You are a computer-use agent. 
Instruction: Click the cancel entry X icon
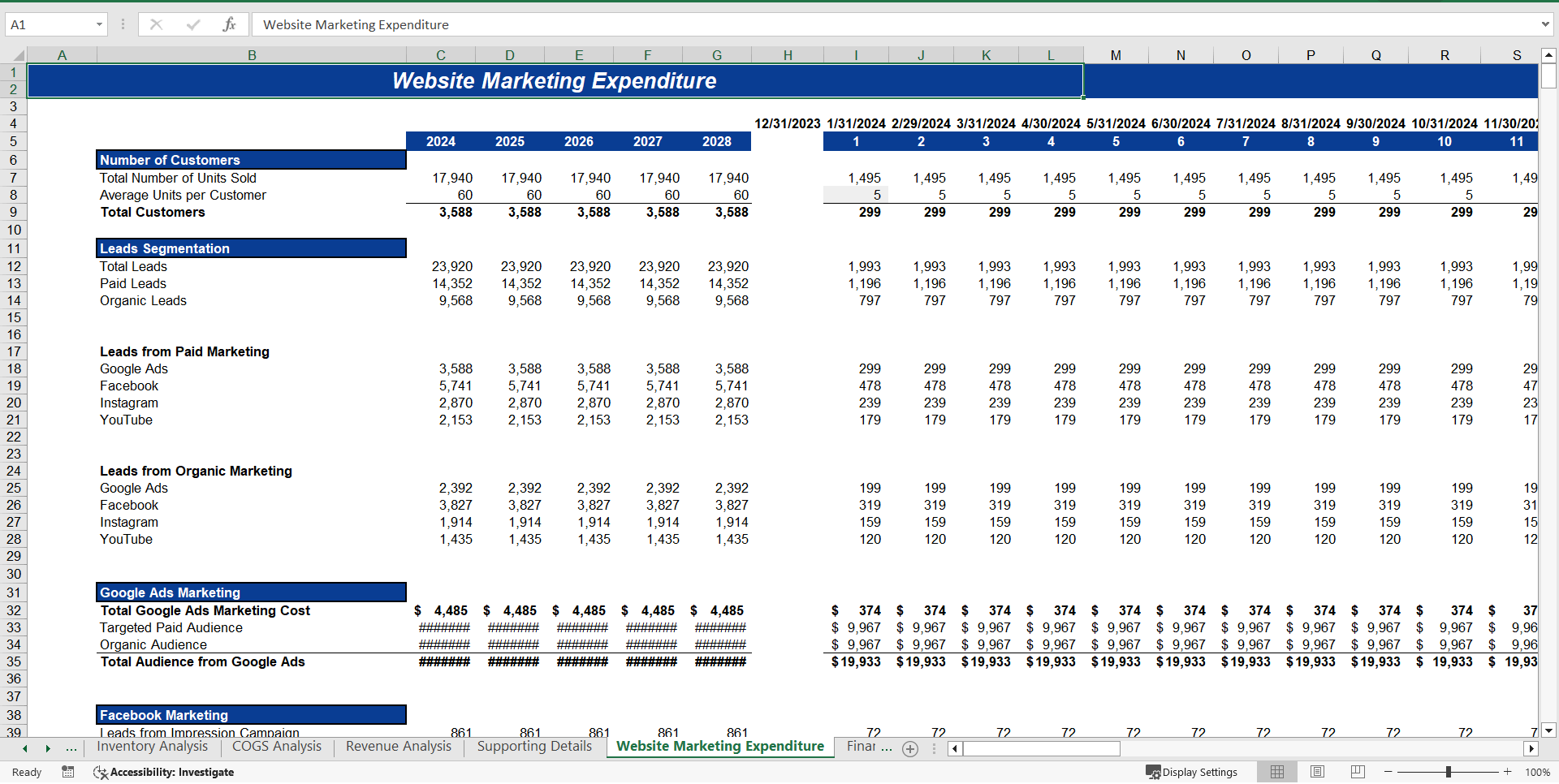(x=156, y=24)
